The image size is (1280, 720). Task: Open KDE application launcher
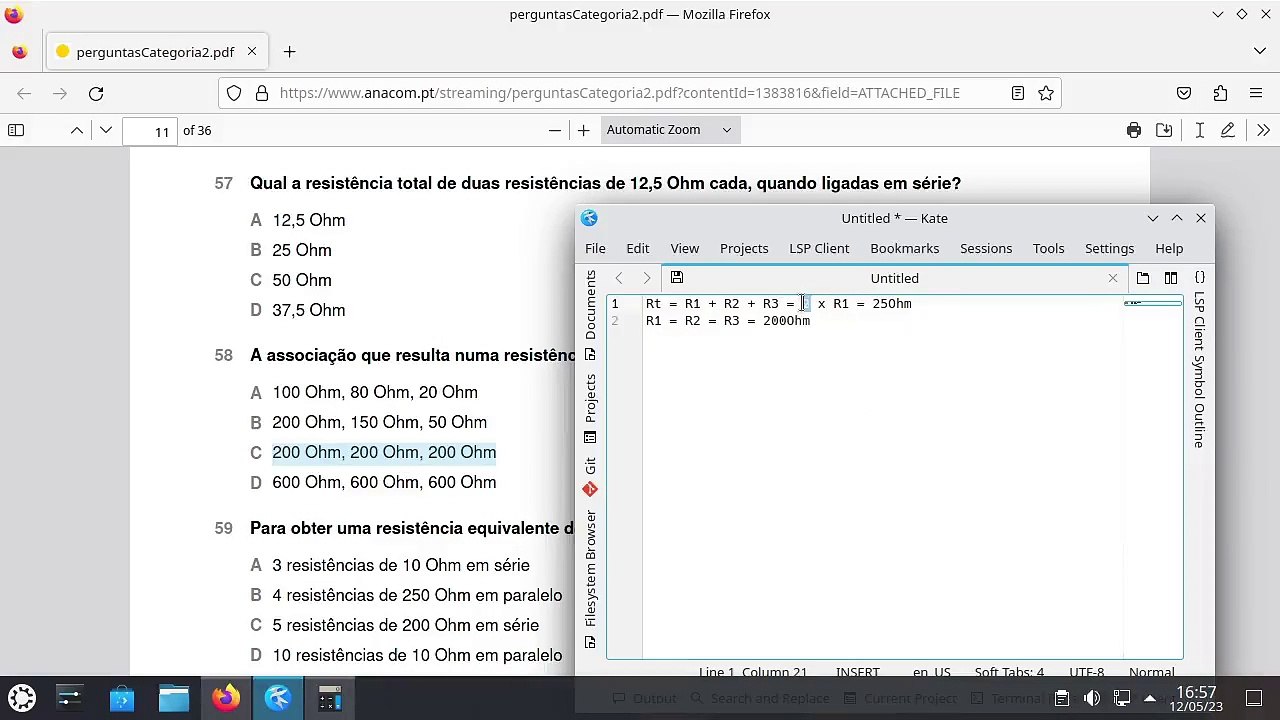pyautogui.click(x=22, y=698)
